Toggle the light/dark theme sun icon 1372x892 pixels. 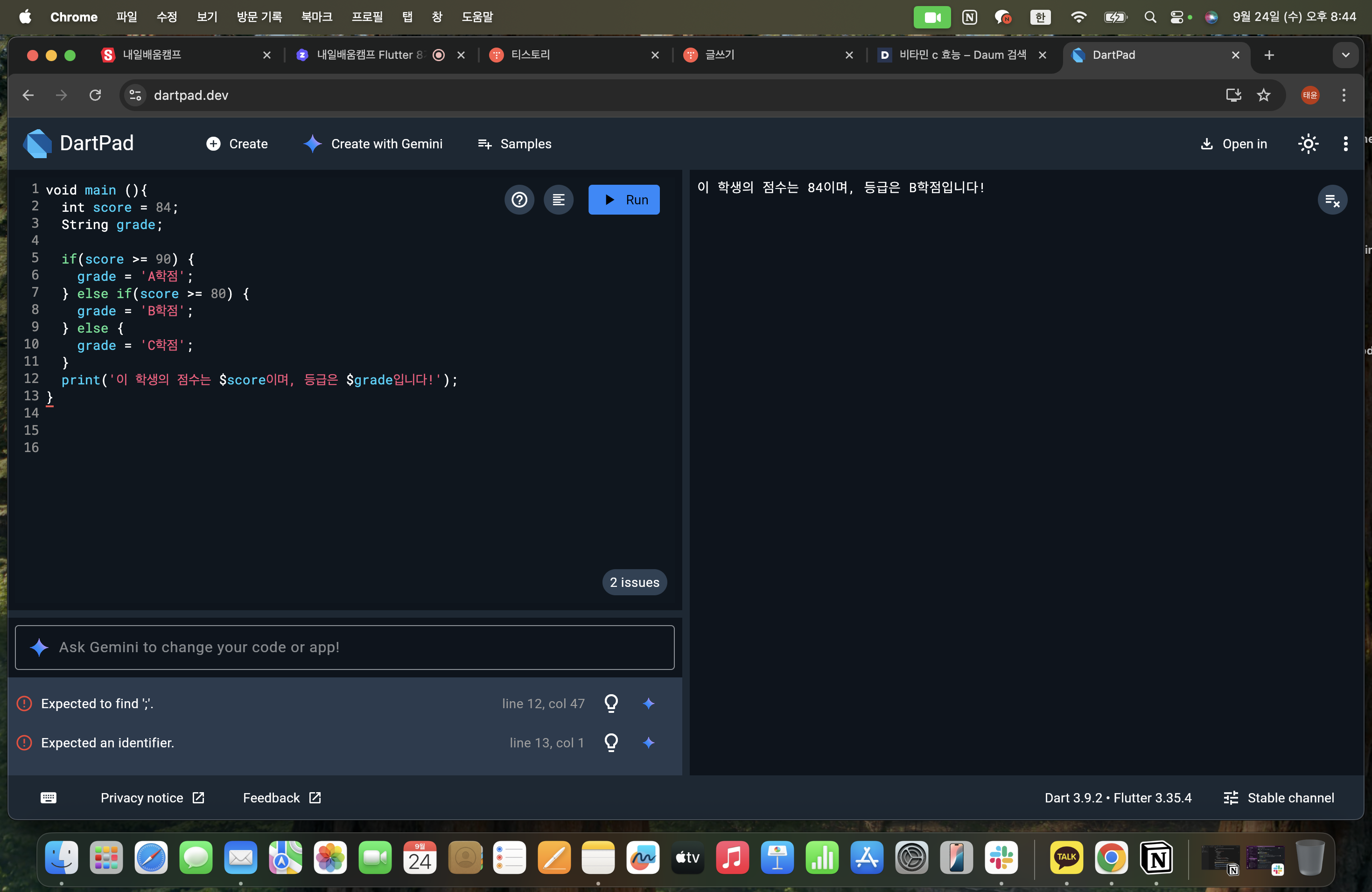pos(1308,144)
